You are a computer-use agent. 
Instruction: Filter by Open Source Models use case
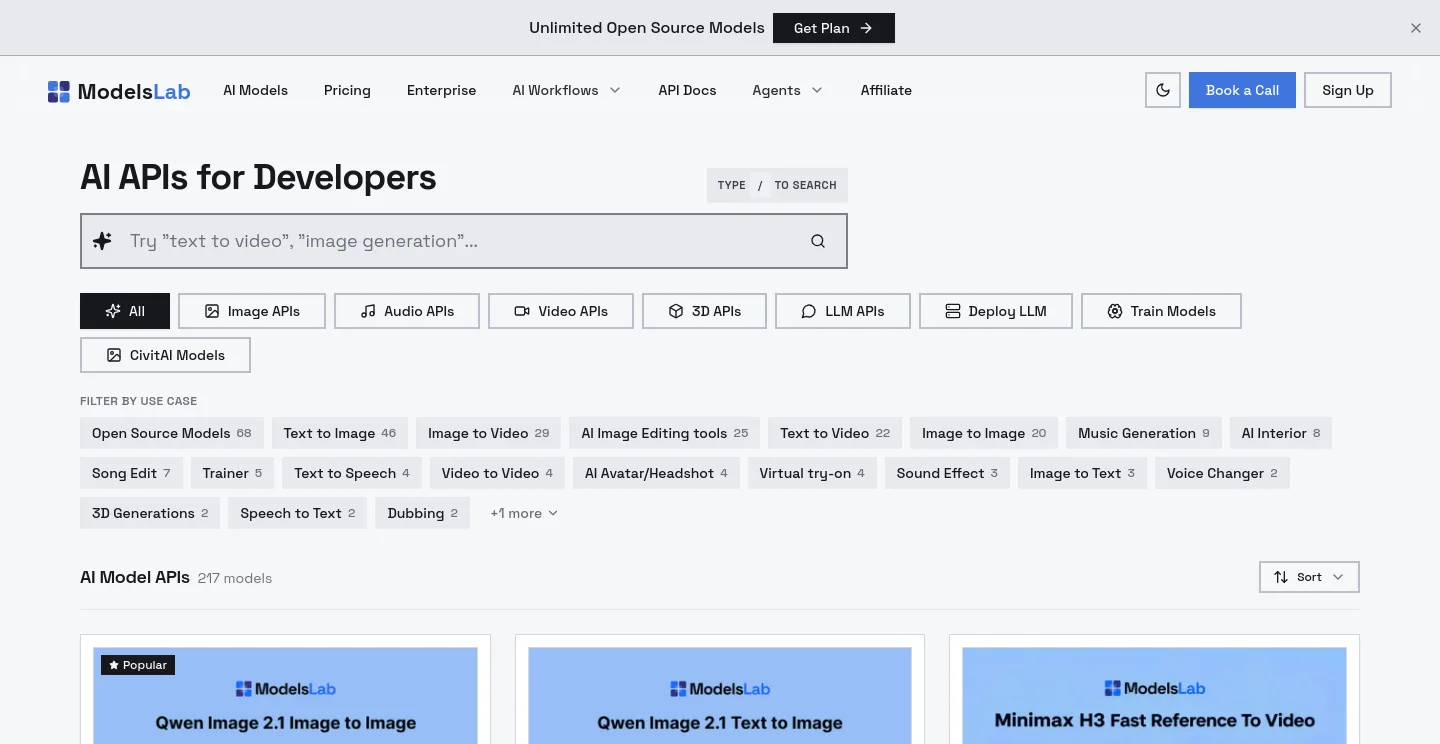[x=172, y=433]
